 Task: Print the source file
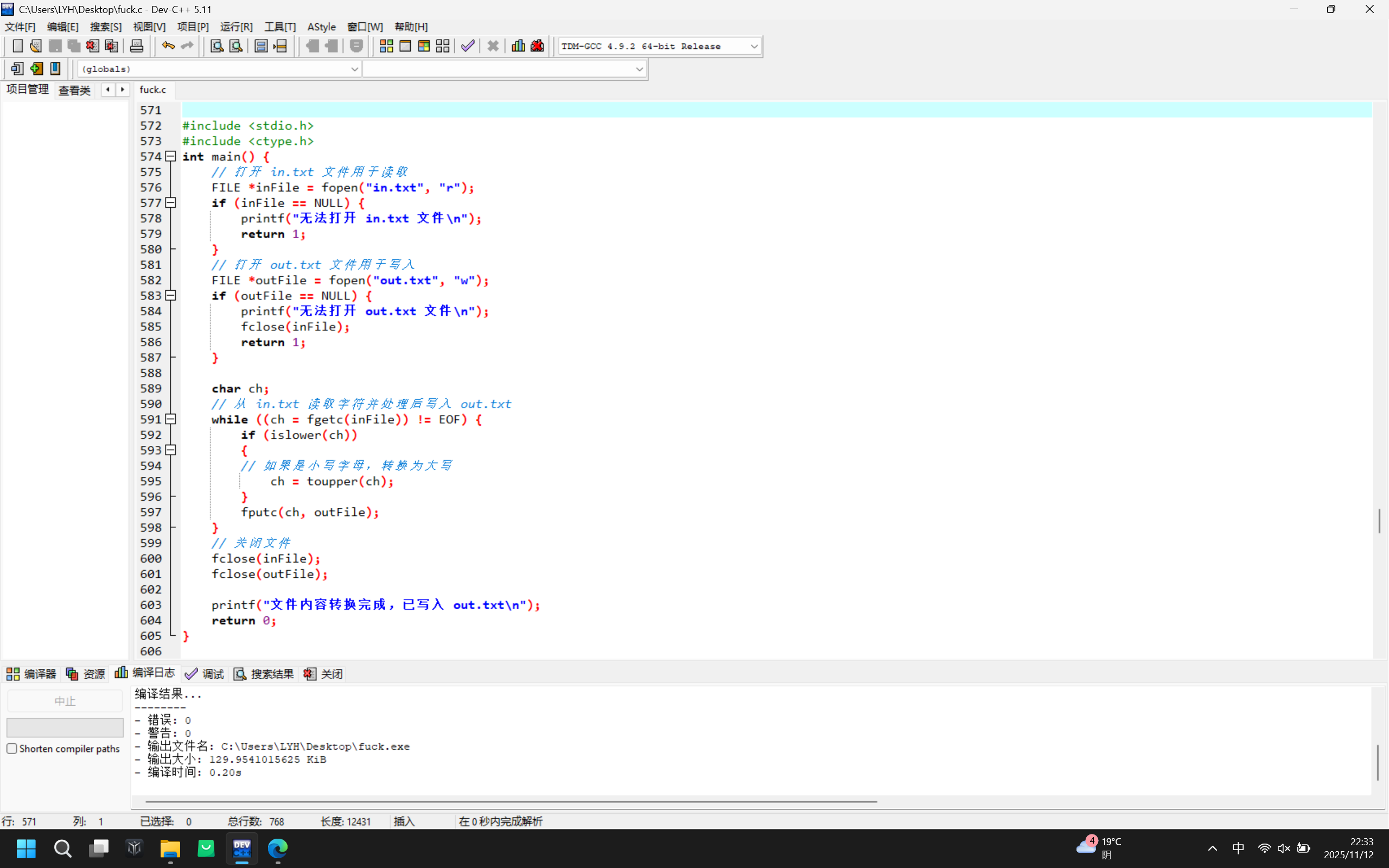[x=137, y=46]
